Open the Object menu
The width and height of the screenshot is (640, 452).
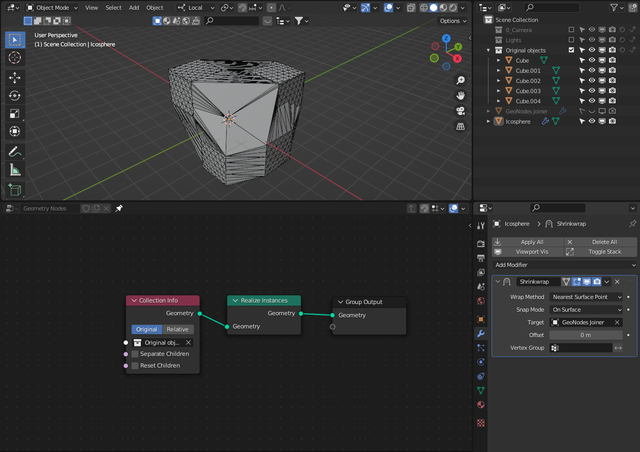tap(155, 7)
